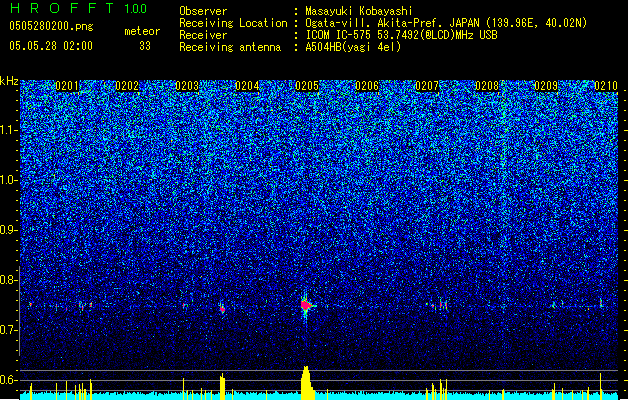
Task: Click the large pink meteor echo at 0205
Action: click(306, 305)
